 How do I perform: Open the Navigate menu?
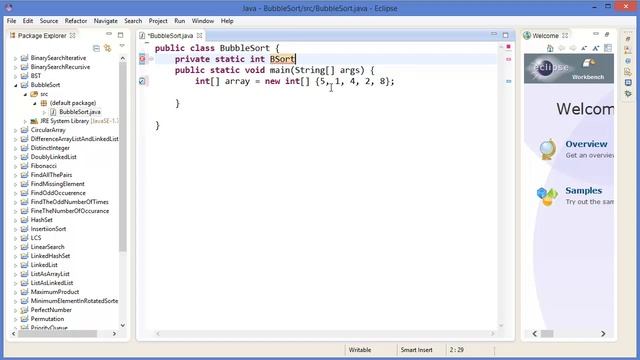click(x=105, y=21)
